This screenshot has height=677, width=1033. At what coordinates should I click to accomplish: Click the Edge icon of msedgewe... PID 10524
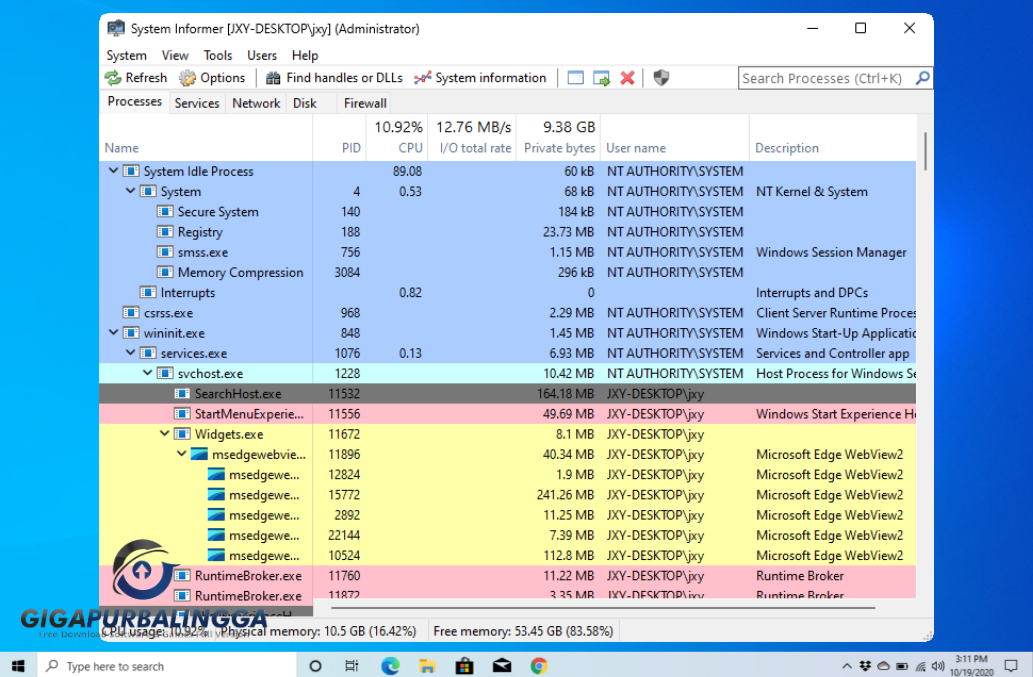(216, 555)
